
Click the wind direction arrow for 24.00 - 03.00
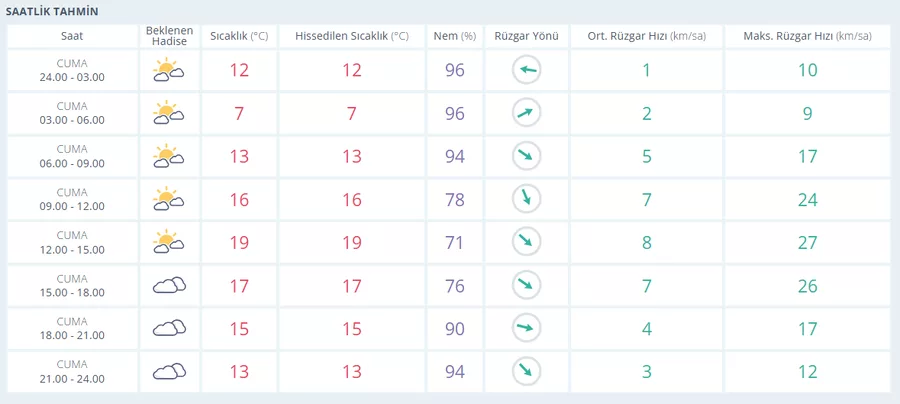point(526,71)
